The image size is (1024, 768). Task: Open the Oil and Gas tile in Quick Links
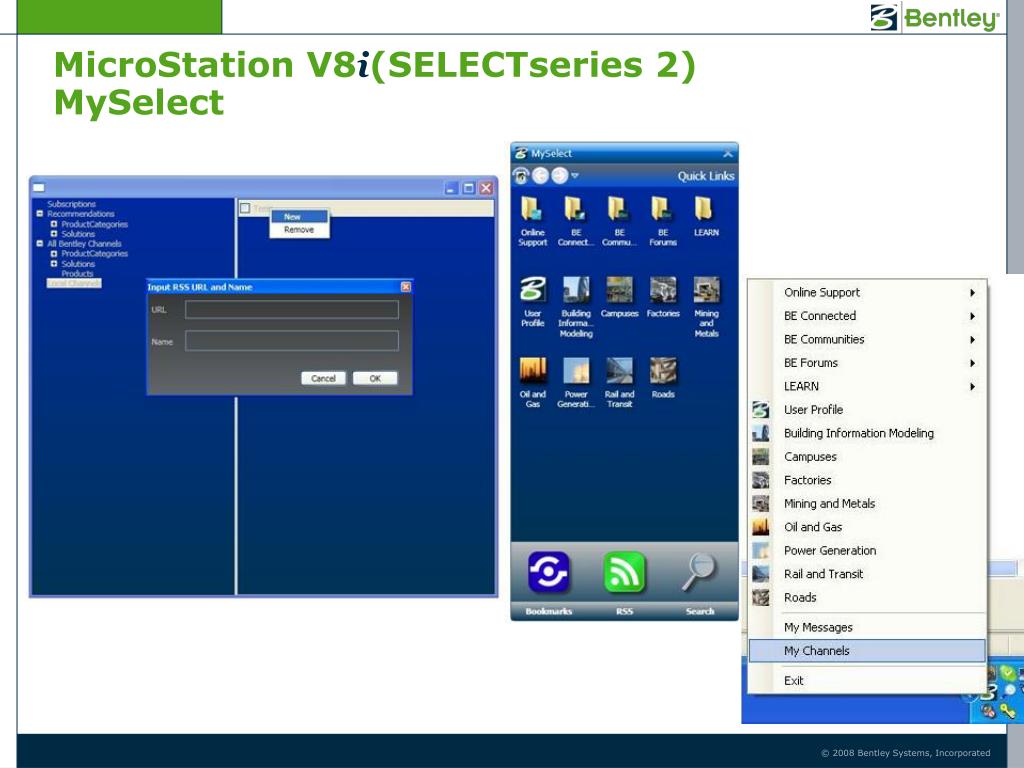point(532,371)
